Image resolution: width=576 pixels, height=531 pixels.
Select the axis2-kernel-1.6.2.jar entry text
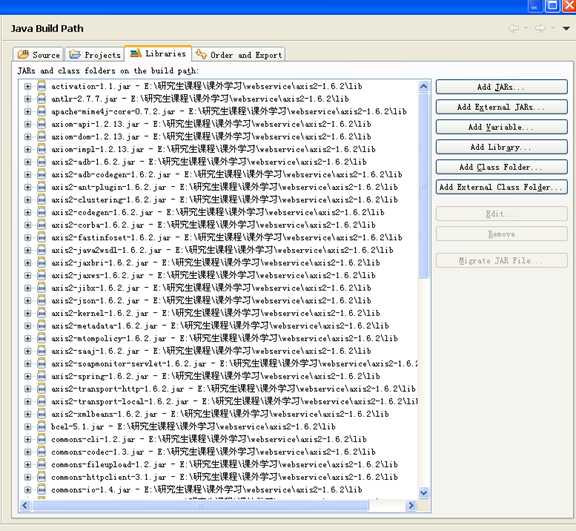click(x=216, y=313)
